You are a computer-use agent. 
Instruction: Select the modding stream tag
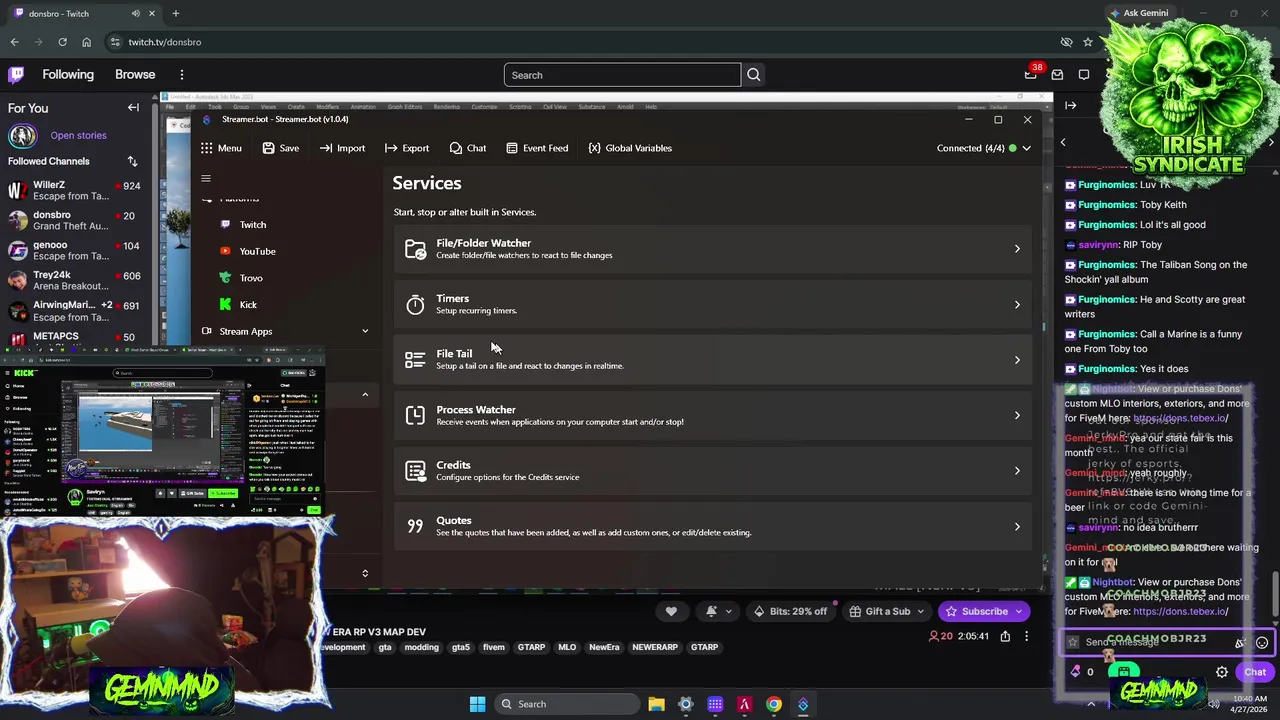point(421,647)
